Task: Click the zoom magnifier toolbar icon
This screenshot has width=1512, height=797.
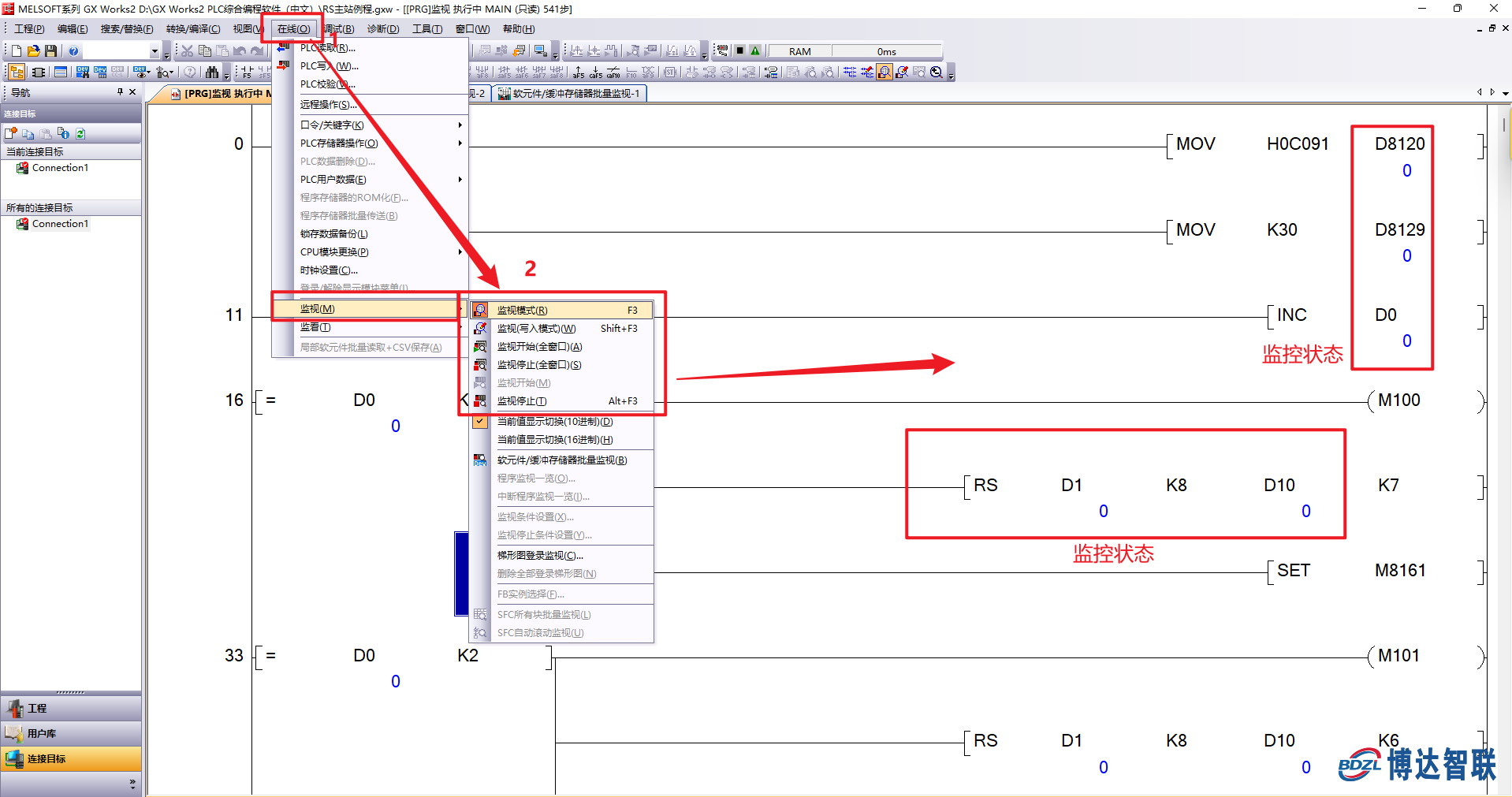Action: coord(937,73)
